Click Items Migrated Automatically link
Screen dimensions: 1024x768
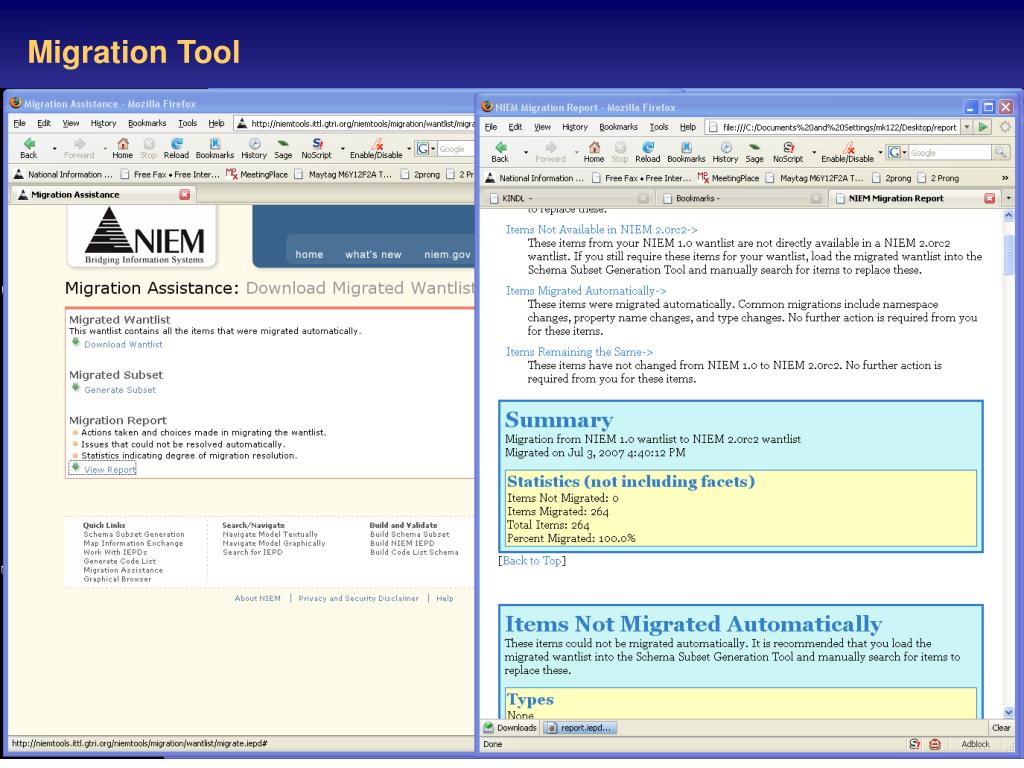[x=586, y=291]
